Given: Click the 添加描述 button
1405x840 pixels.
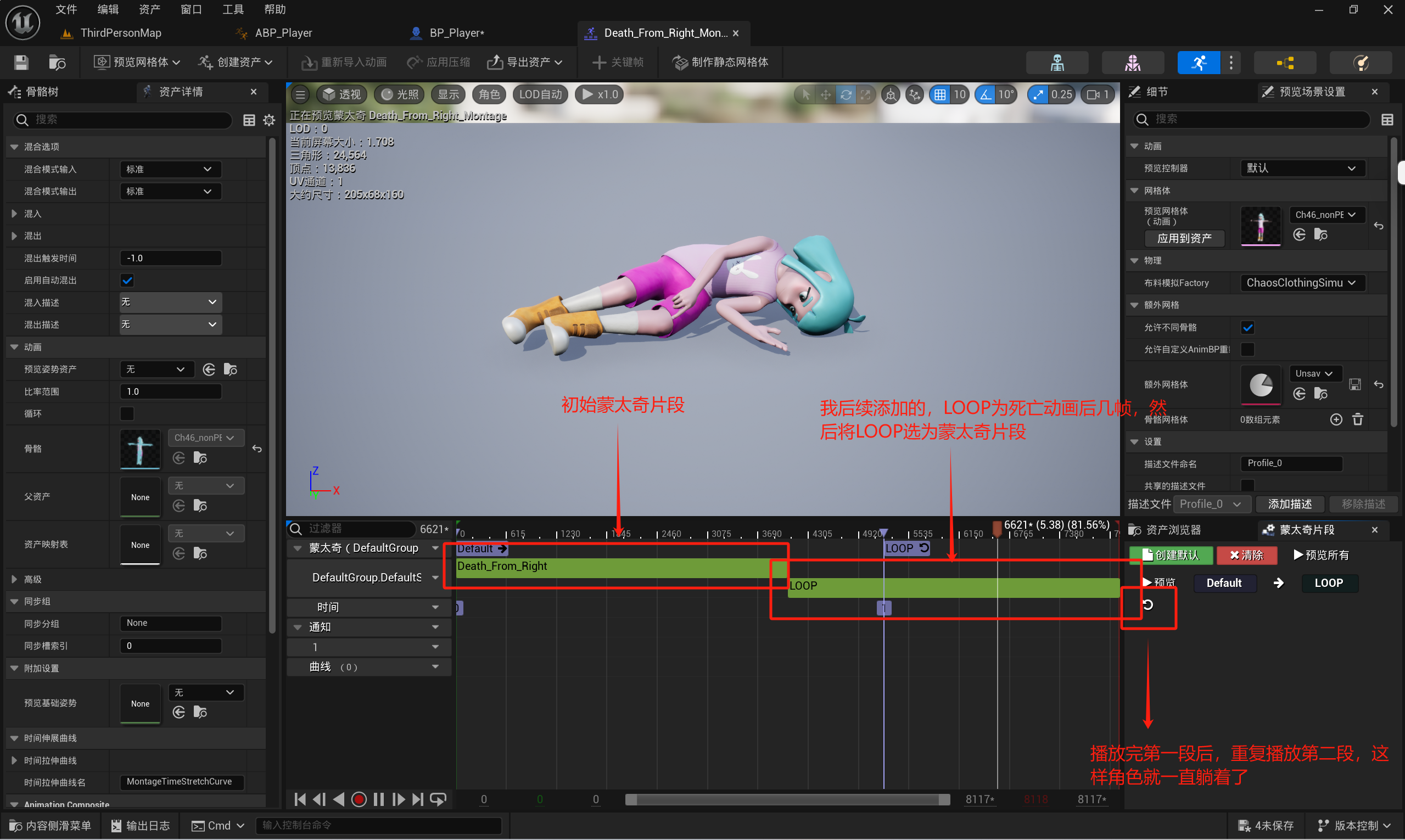Looking at the screenshot, I should [x=1290, y=505].
